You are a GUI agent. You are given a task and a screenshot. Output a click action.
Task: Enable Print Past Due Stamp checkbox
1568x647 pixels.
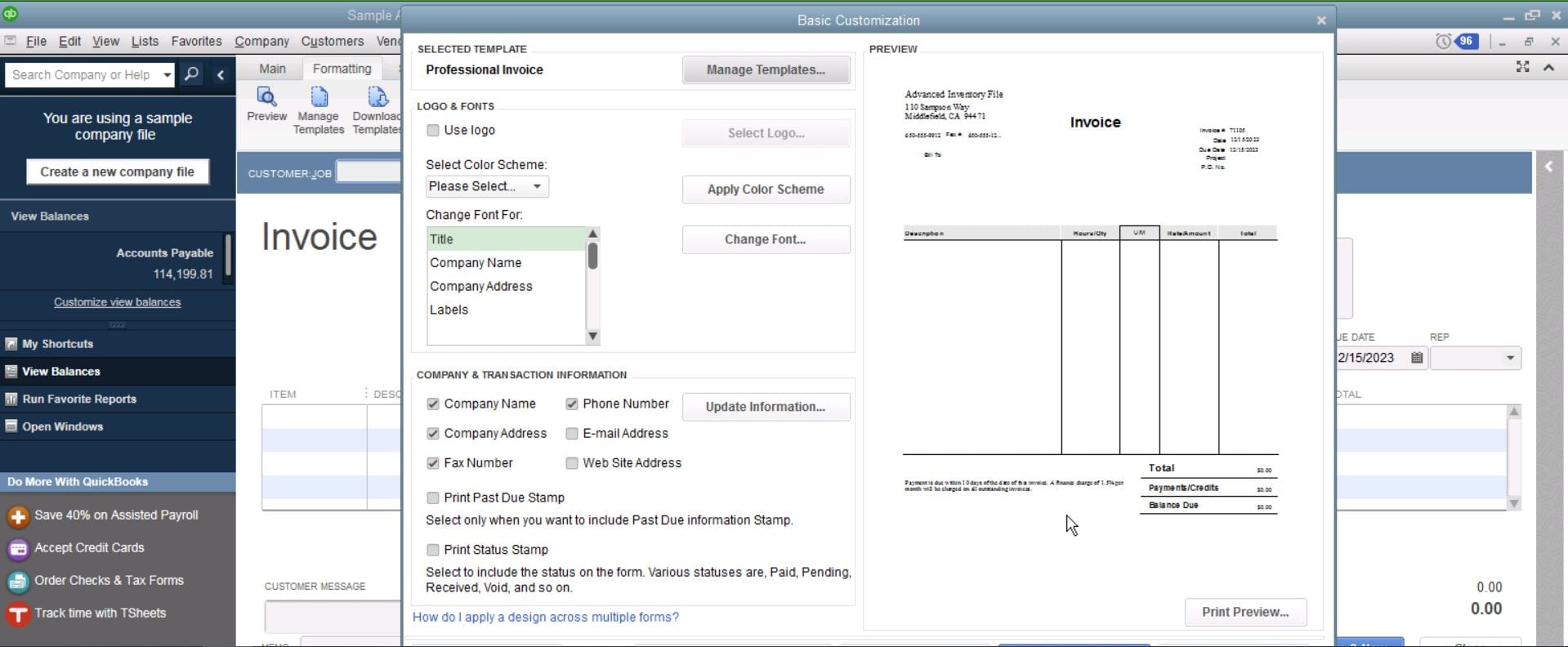tap(433, 498)
